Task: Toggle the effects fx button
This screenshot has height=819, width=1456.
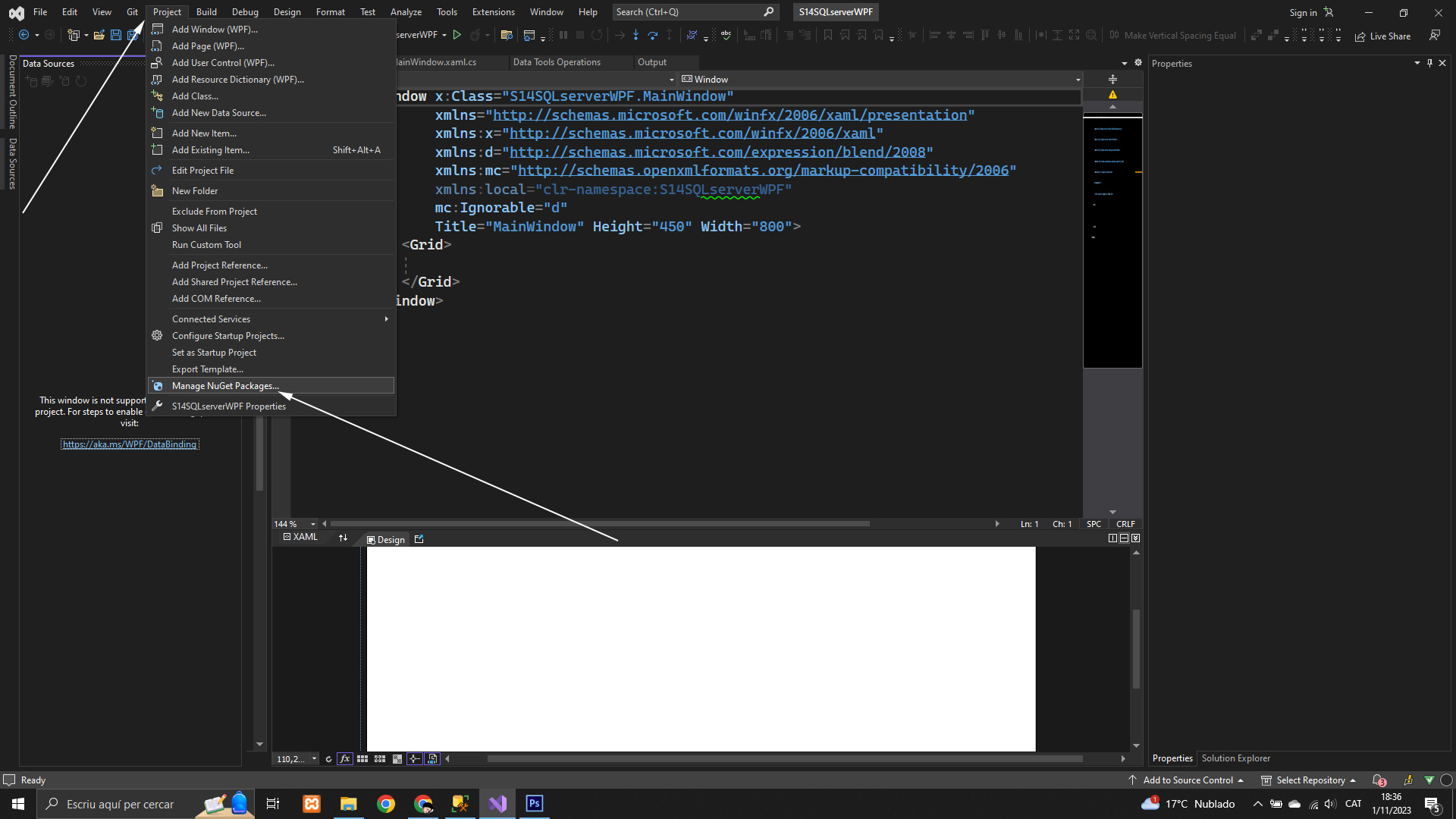Action: (x=344, y=758)
